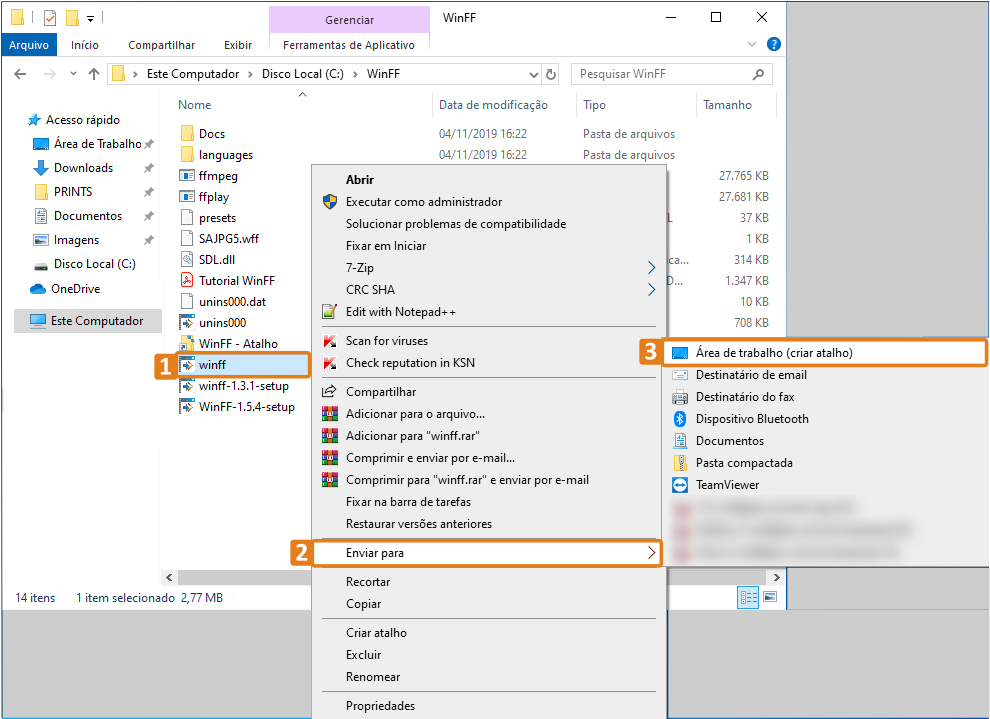Screen dimensions: 990x719
Task: Click the properties checkmark icon in title bar
Action: (x=50, y=18)
